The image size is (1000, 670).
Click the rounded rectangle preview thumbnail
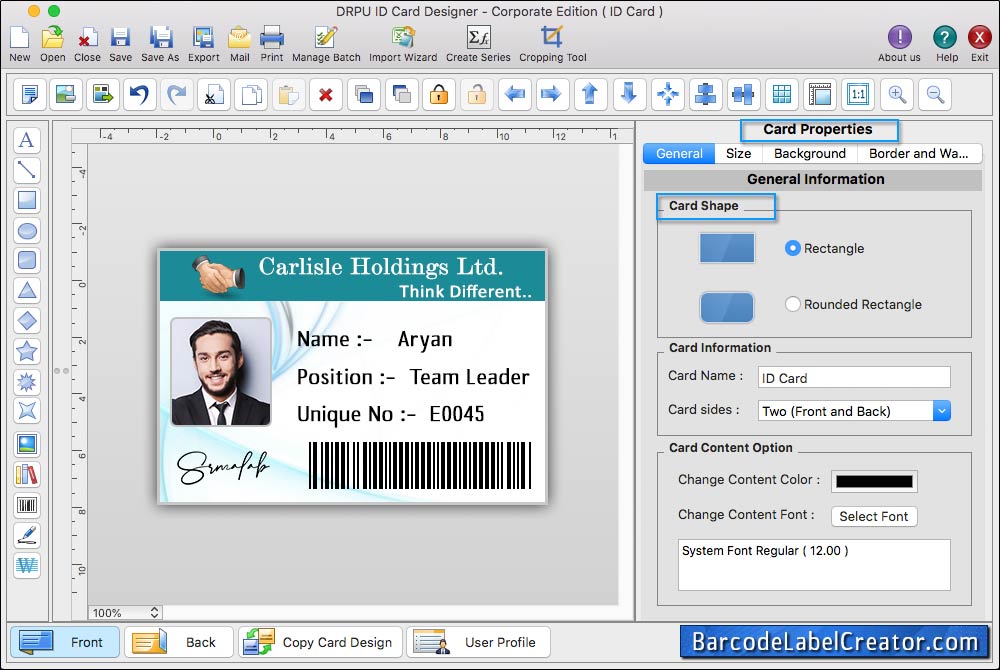pos(726,307)
